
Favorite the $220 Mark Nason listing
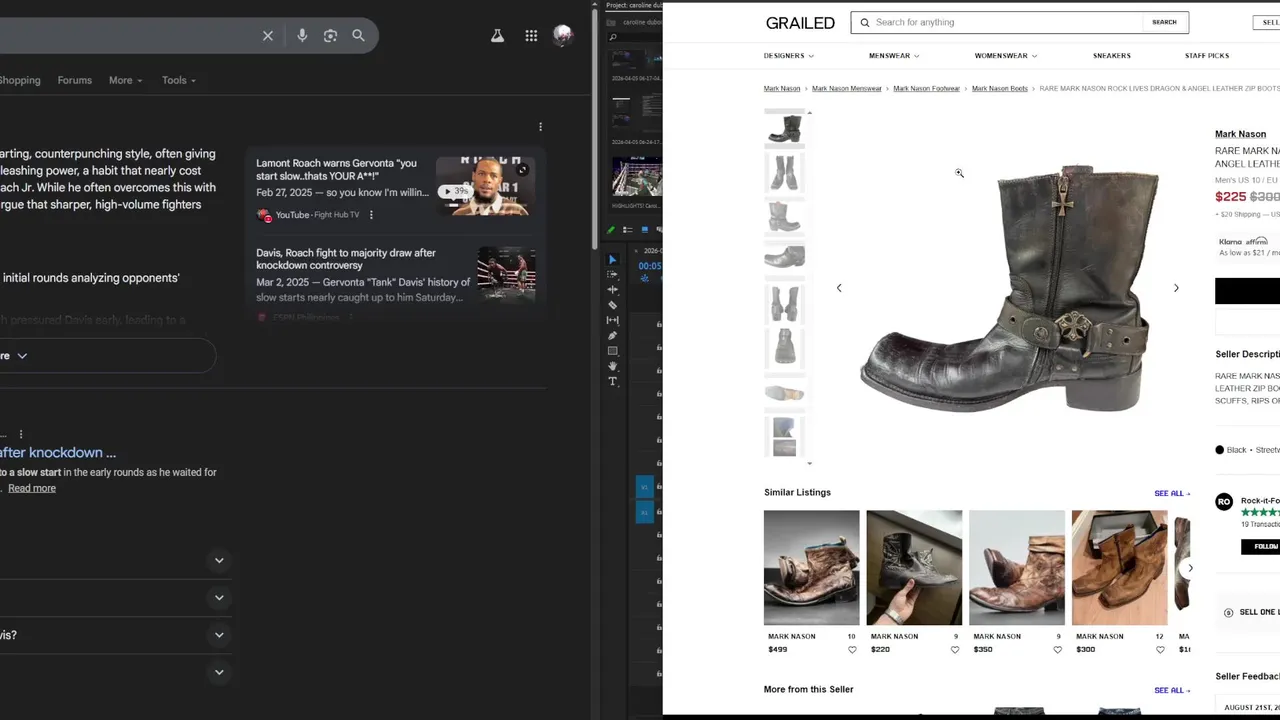[955, 650]
